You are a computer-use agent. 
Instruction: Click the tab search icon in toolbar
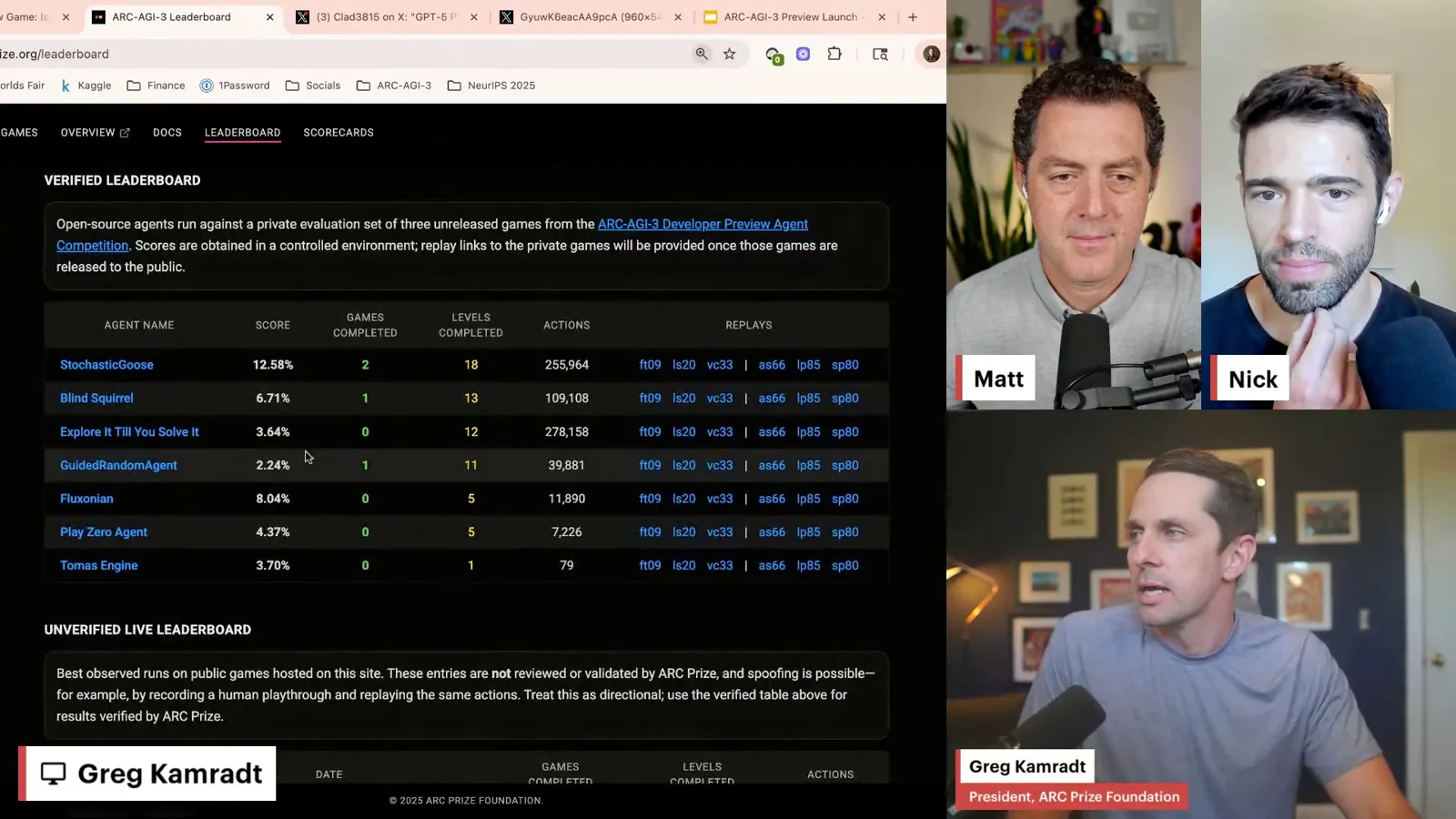coord(880,54)
